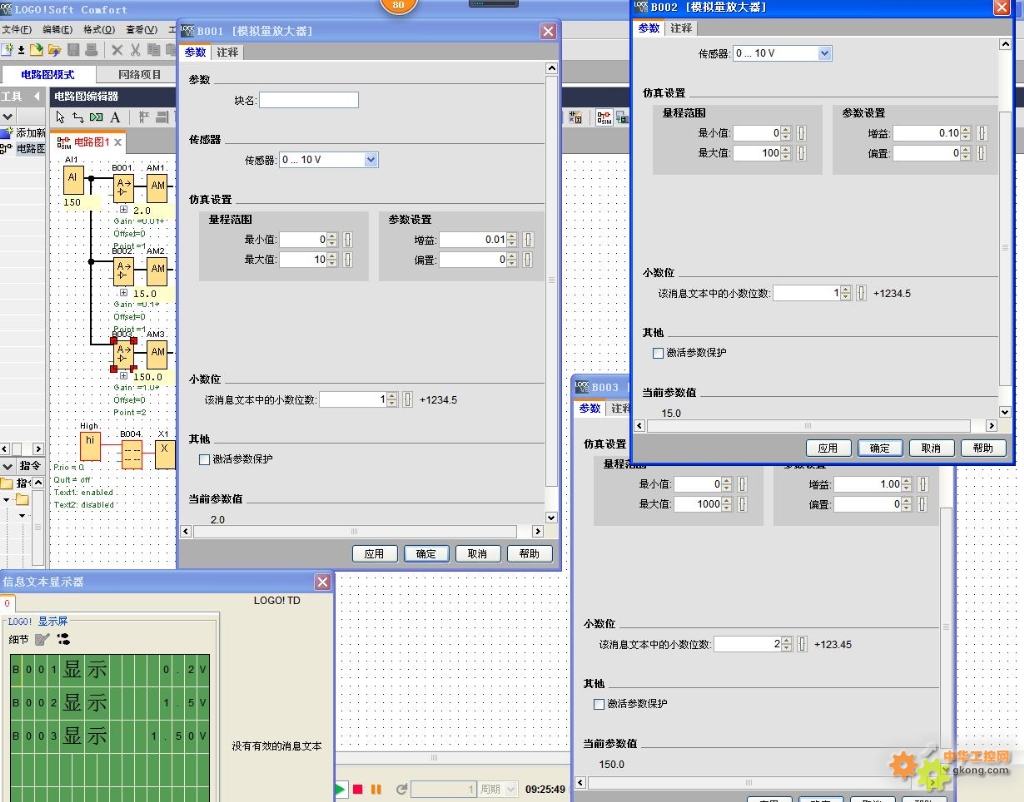Increase decimal places stepper in B003 dialog

786,641
